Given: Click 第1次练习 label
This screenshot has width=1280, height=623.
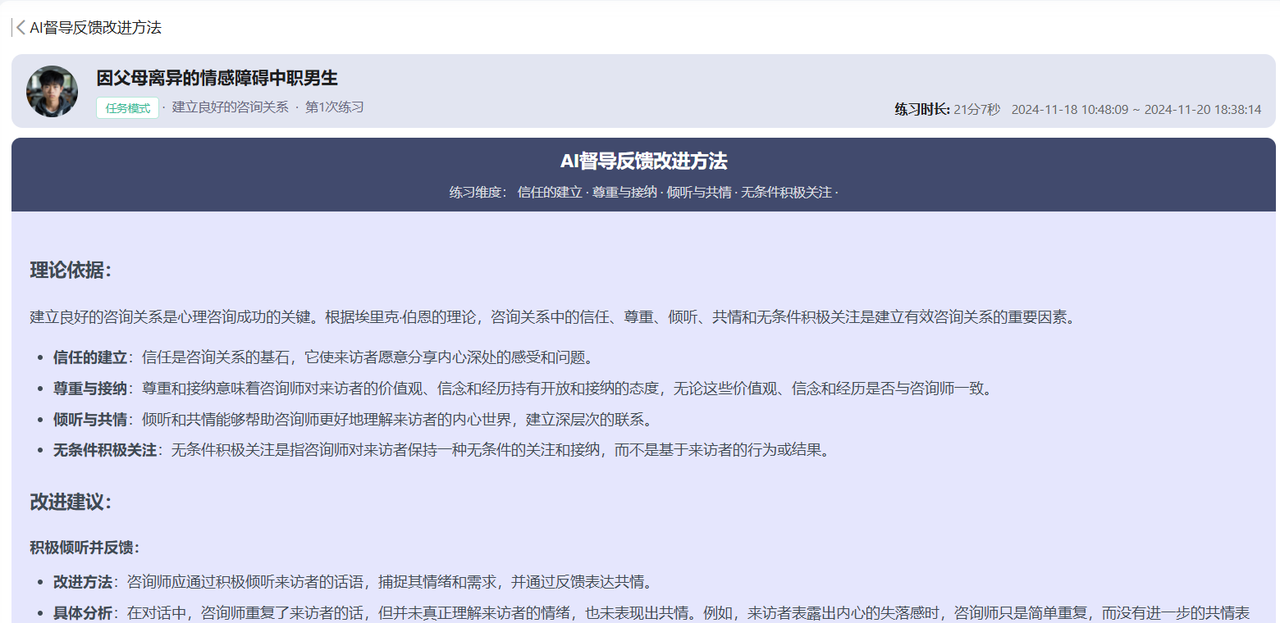Looking at the screenshot, I should coord(334,107).
